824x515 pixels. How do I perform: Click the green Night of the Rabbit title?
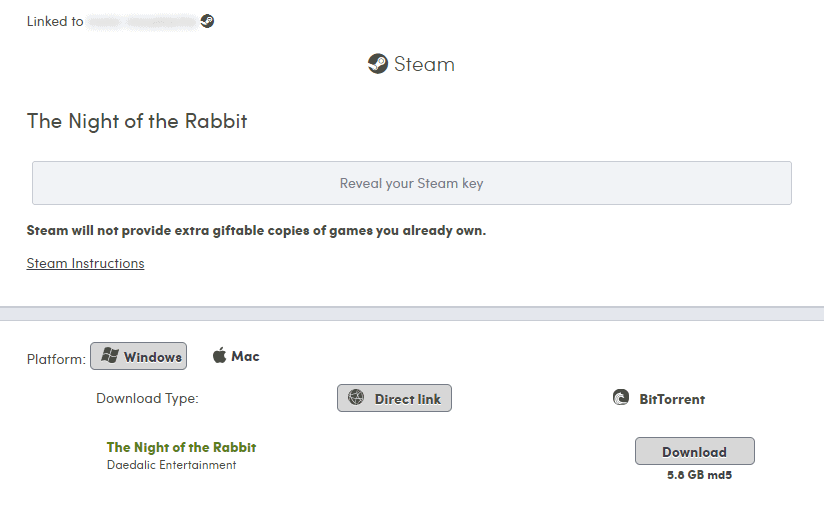coord(181,447)
